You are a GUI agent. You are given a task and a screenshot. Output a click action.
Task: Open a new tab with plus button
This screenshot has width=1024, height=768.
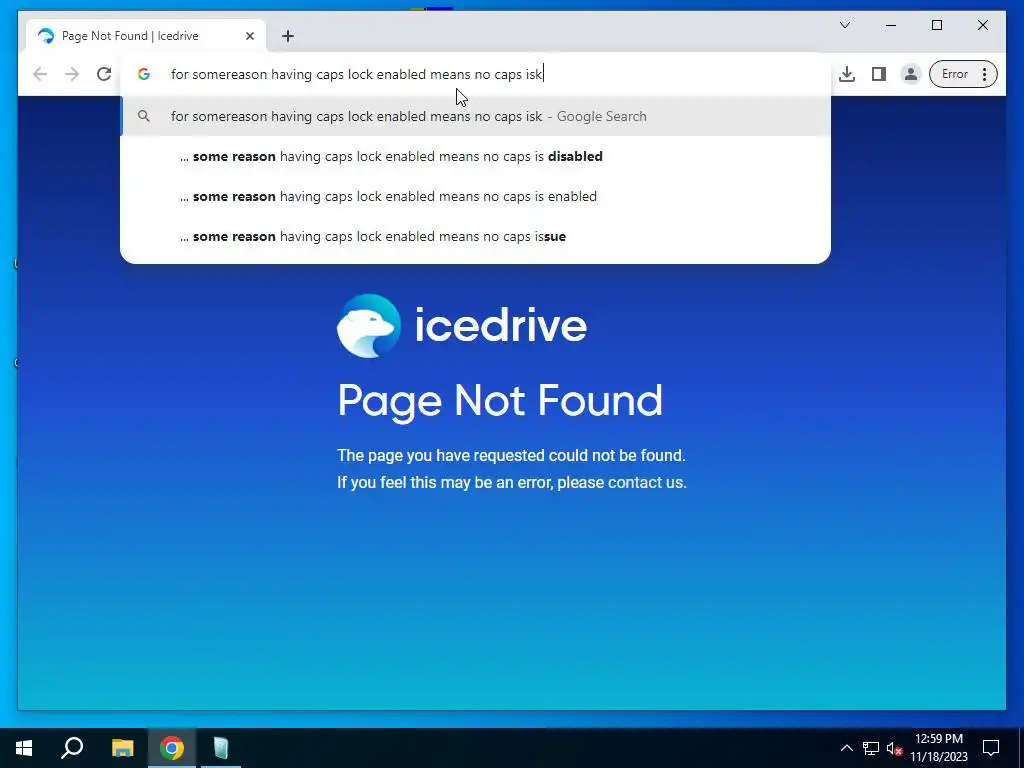point(287,36)
